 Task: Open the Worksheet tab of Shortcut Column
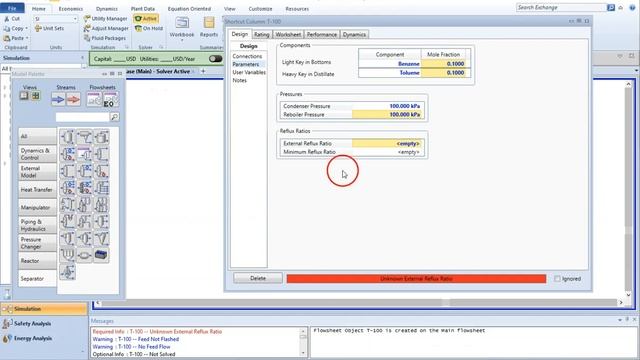pyautogui.click(x=288, y=34)
